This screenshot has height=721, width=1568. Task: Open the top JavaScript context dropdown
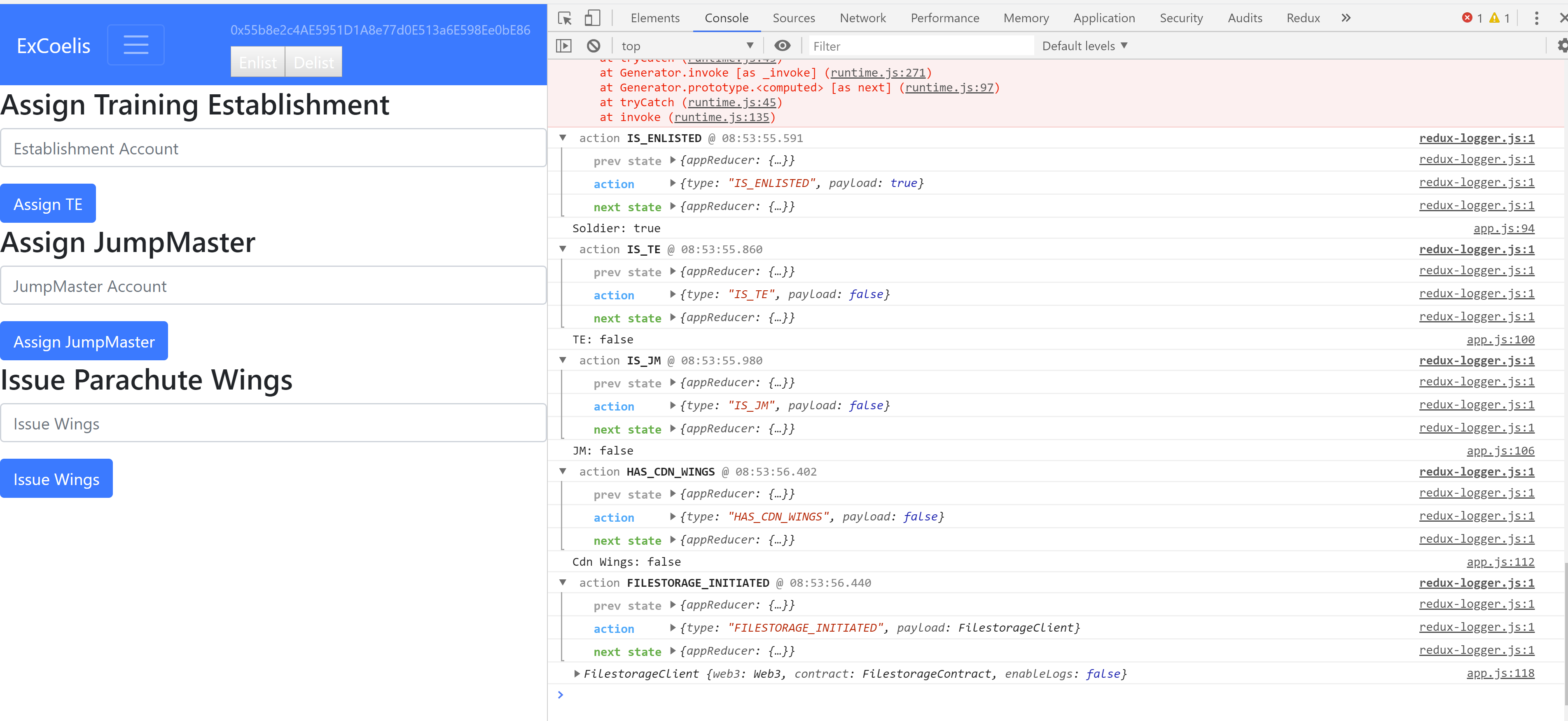point(687,46)
